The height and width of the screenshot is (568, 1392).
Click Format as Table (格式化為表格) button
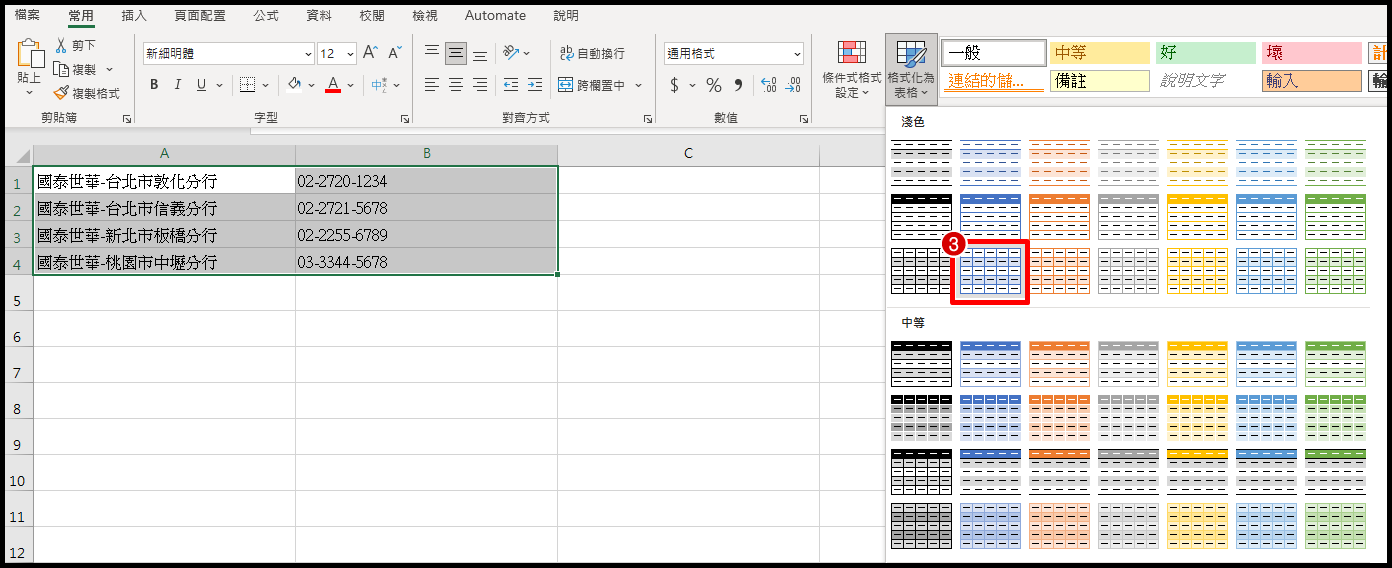911,69
